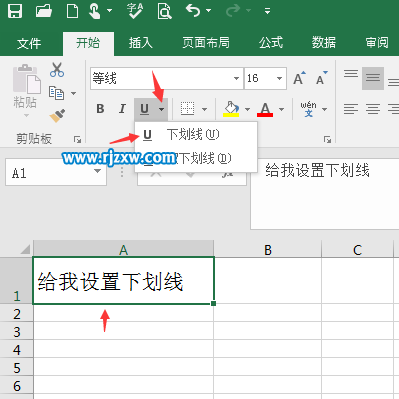Open fill color dropdown arrow

[247, 109]
